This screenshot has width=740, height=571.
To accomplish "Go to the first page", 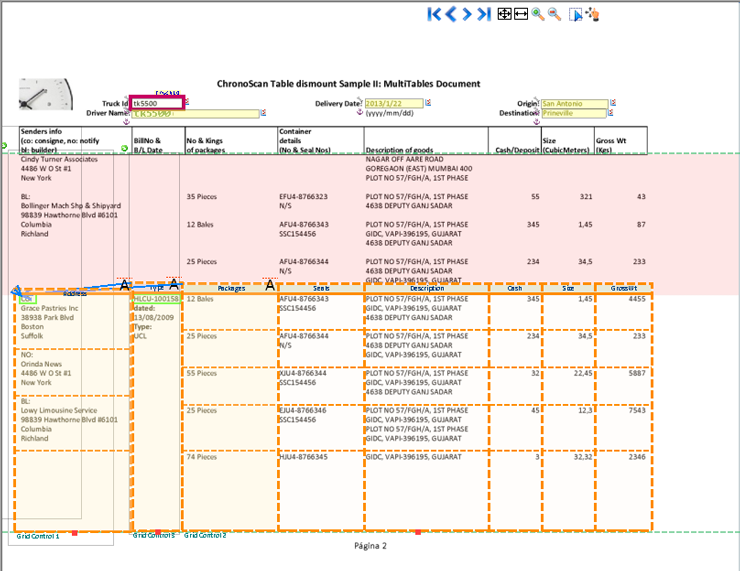I will 434,14.
